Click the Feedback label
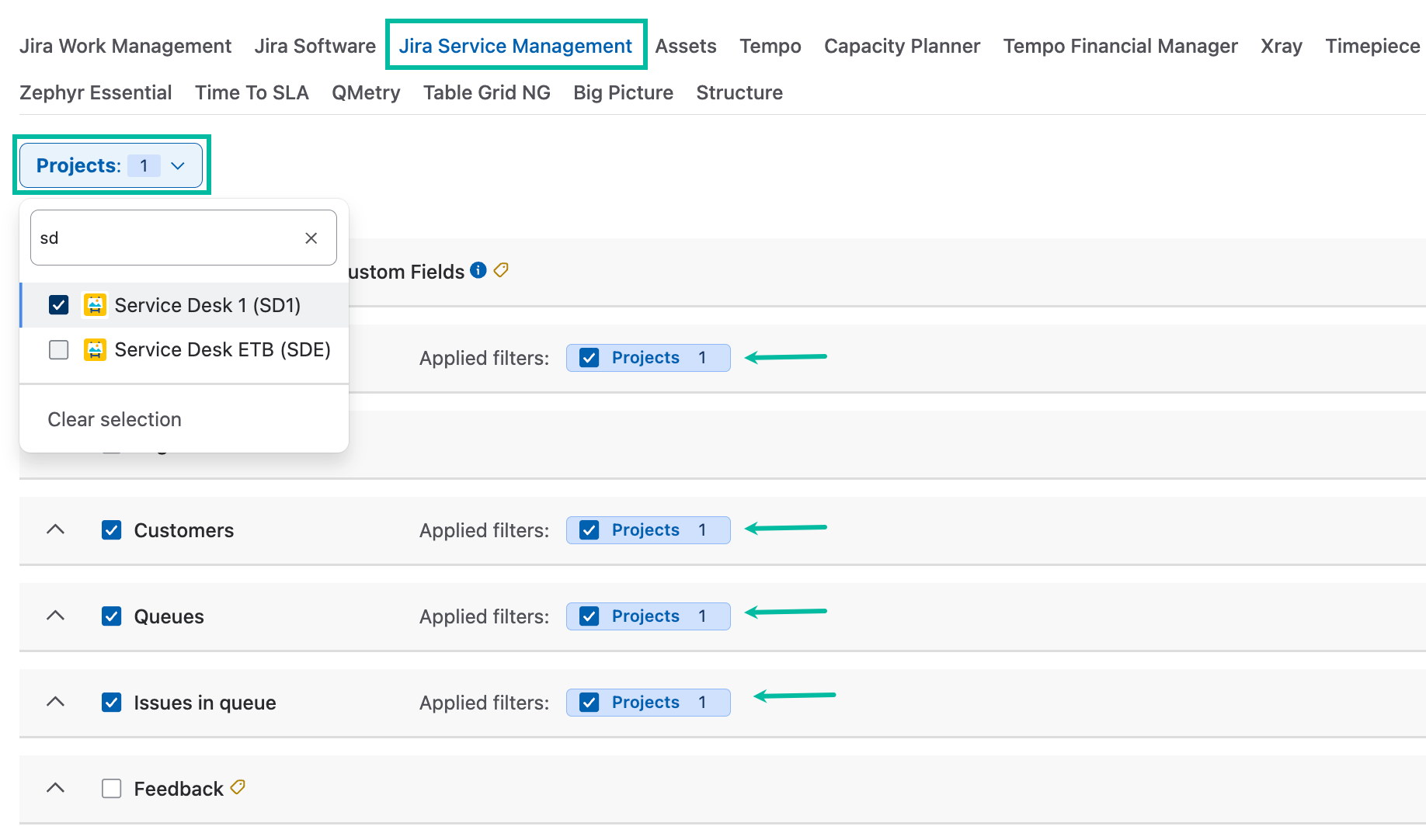1426x840 pixels. (178, 789)
